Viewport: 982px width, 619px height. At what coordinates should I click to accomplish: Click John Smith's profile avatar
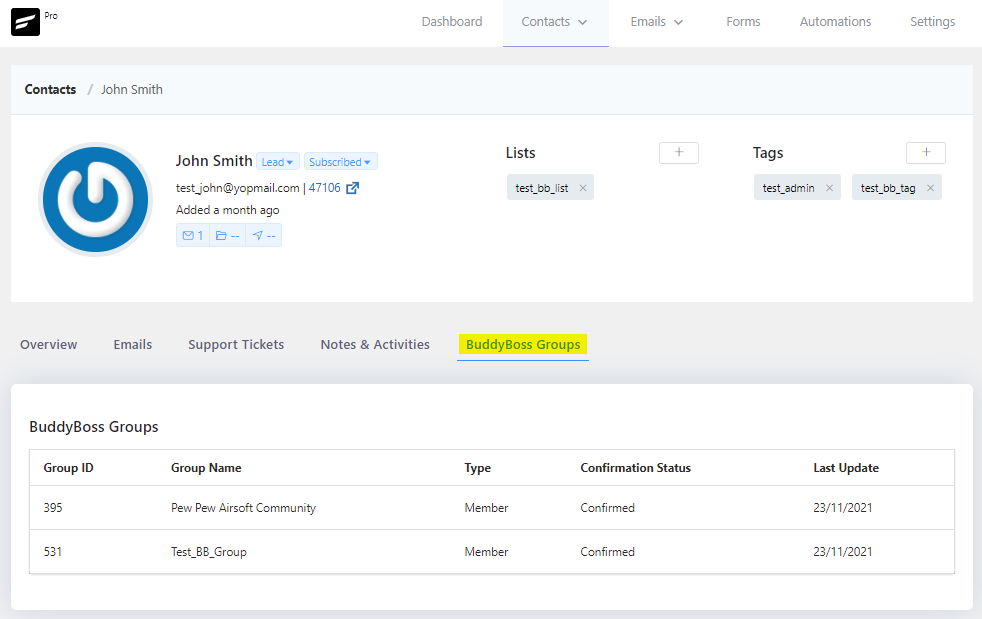point(95,199)
